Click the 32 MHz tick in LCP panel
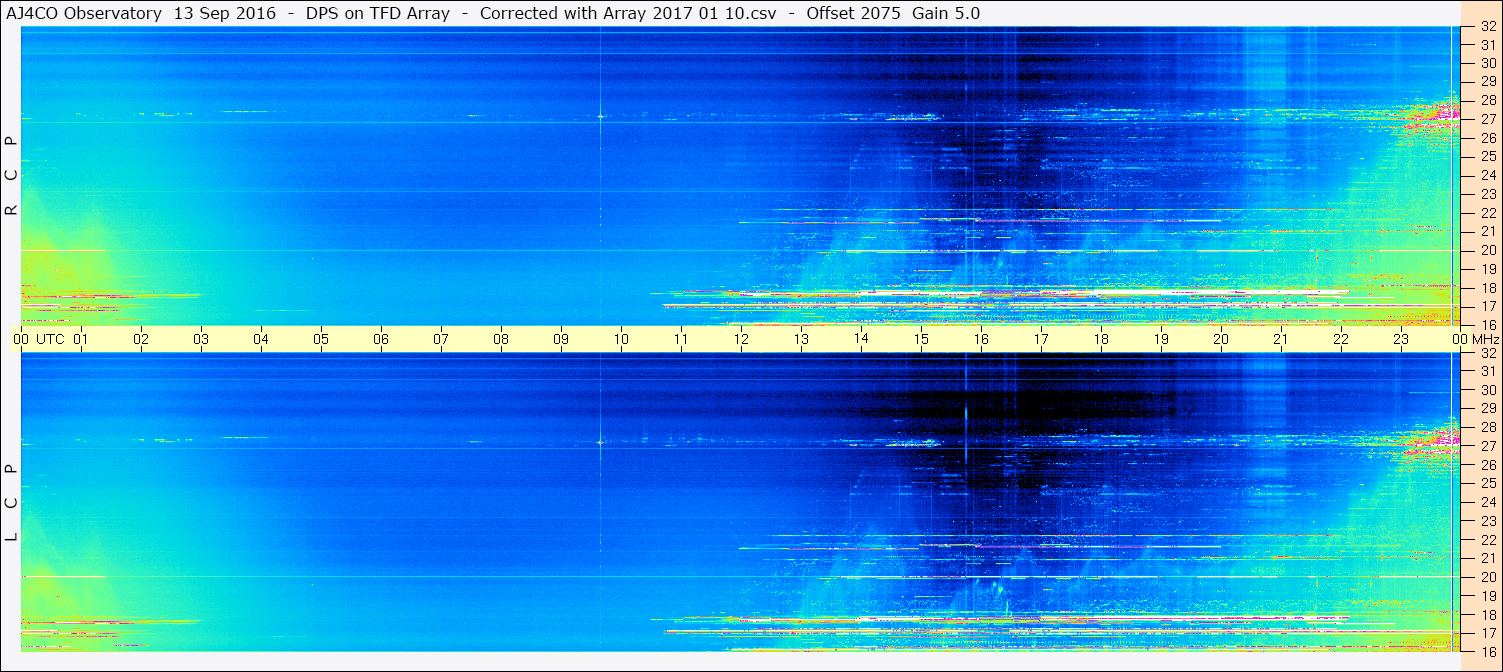Viewport: 1503px width, 672px height. 1488,353
